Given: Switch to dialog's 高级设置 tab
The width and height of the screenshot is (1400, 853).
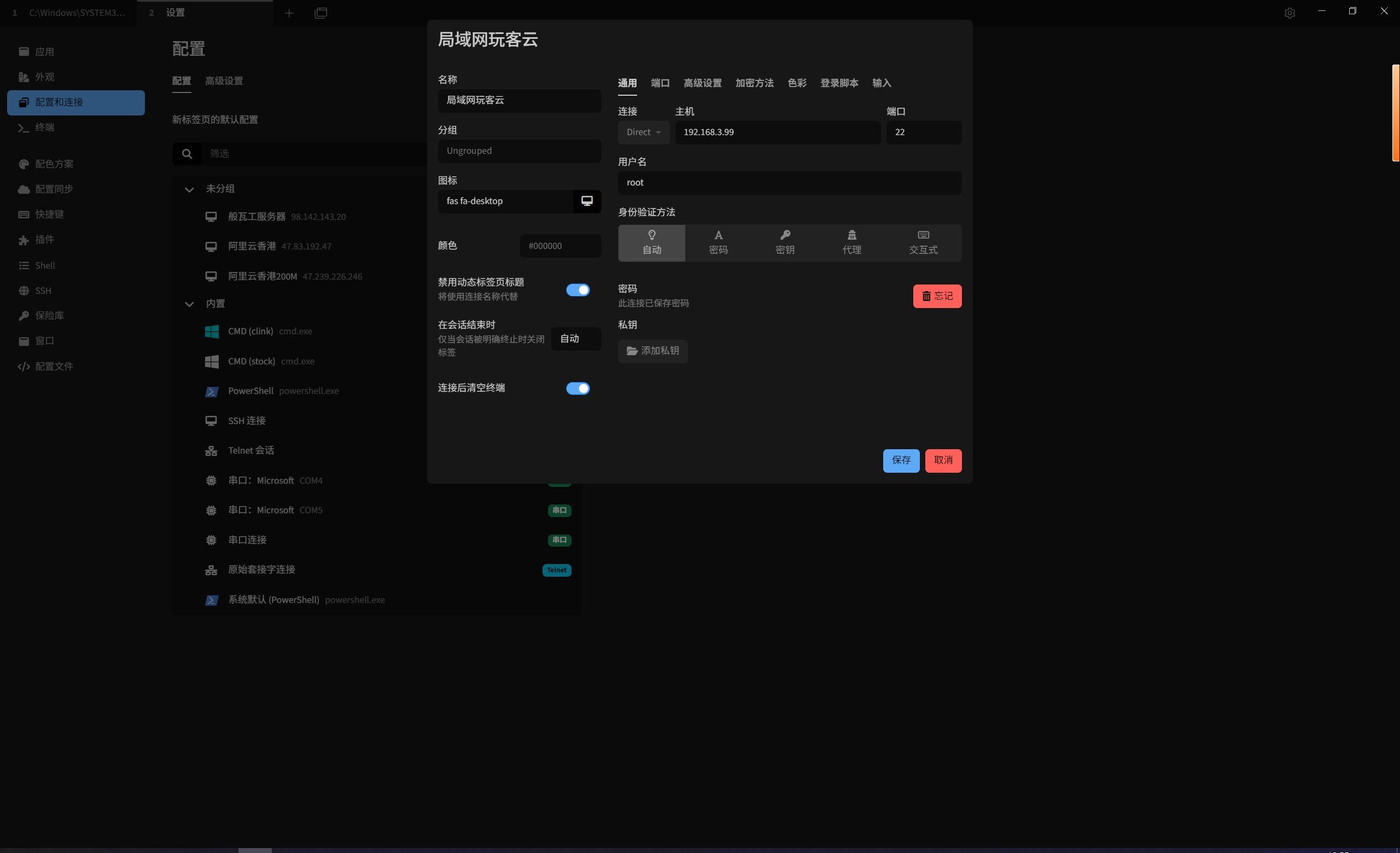Looking at the screenshot, I should click(x=703, y=83).
